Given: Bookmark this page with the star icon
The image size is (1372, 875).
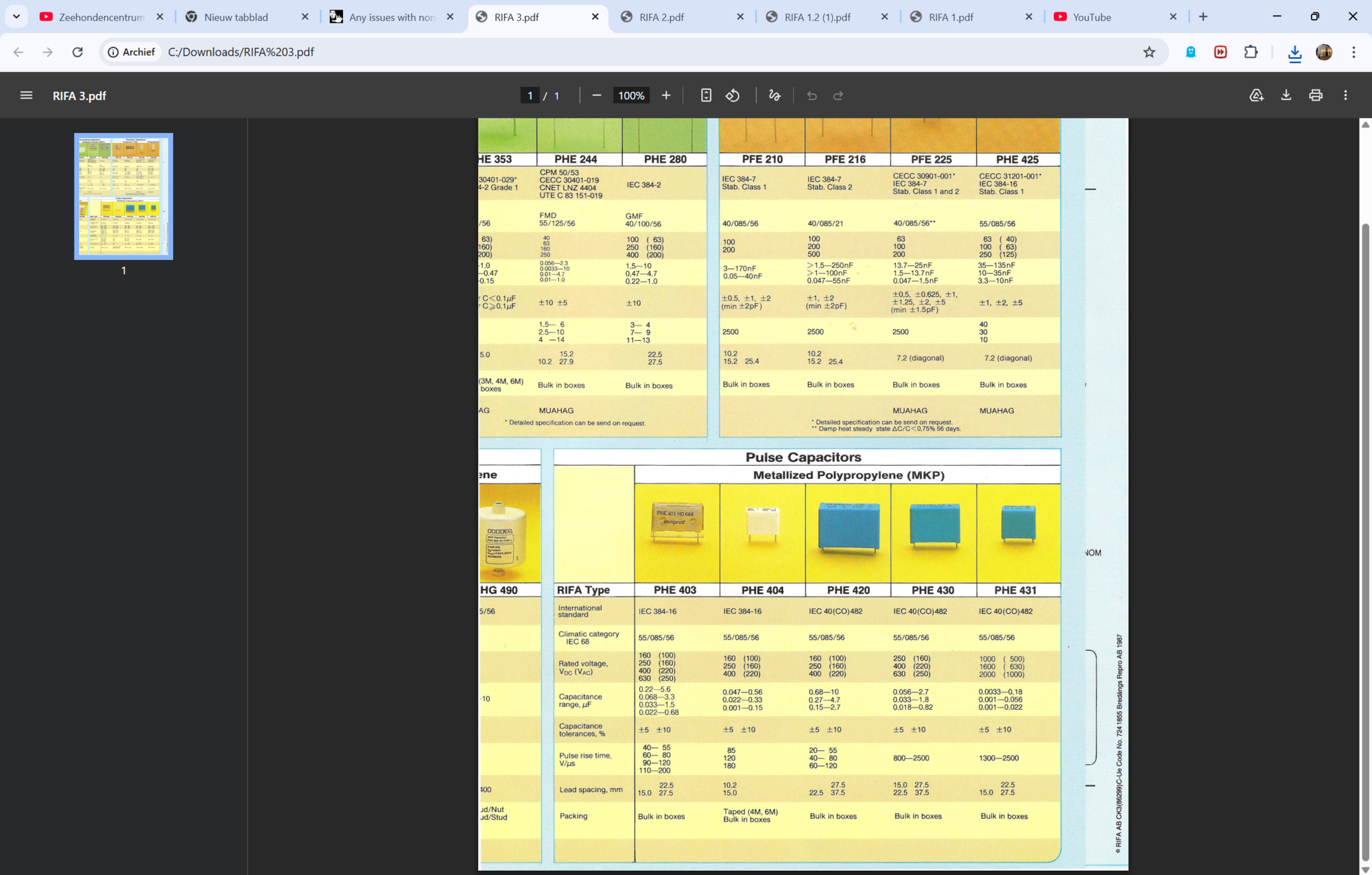Looking at the screenshot, I should 1150,52.
